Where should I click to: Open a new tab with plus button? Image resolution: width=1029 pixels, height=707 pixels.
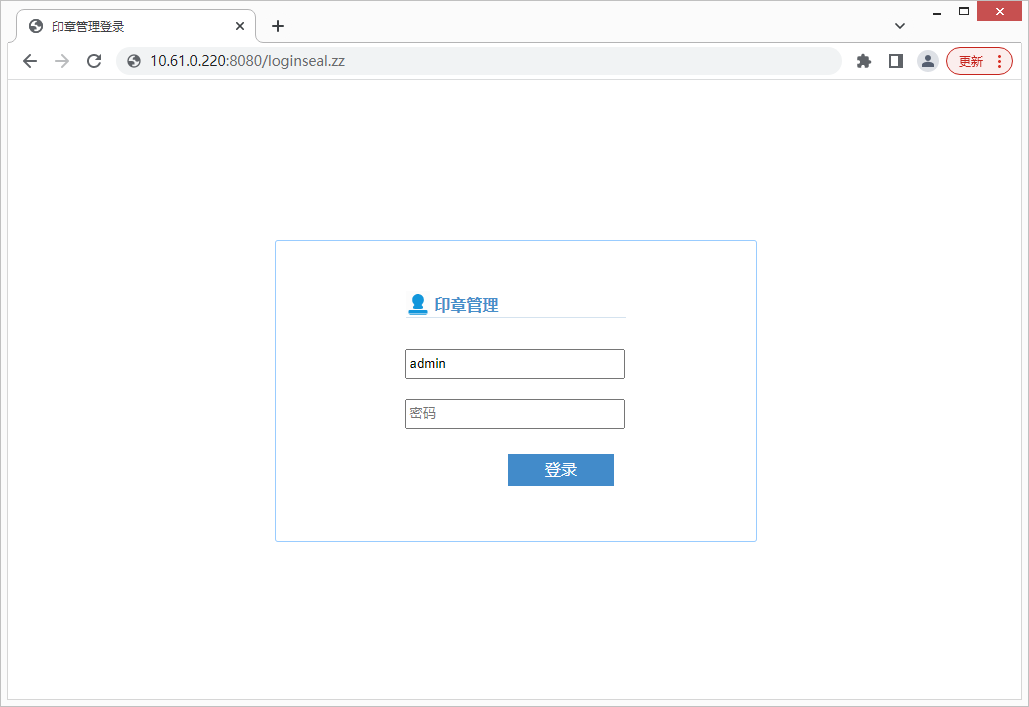click(278, 26)
